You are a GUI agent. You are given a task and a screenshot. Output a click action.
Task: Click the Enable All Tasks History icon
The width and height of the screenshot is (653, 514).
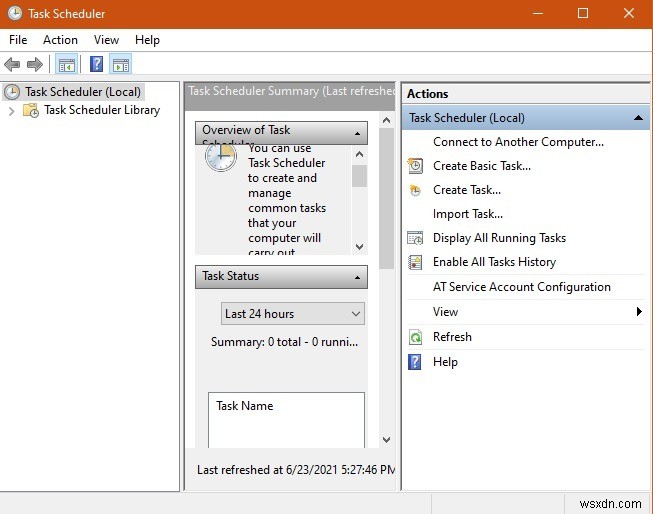click(415, 262)
